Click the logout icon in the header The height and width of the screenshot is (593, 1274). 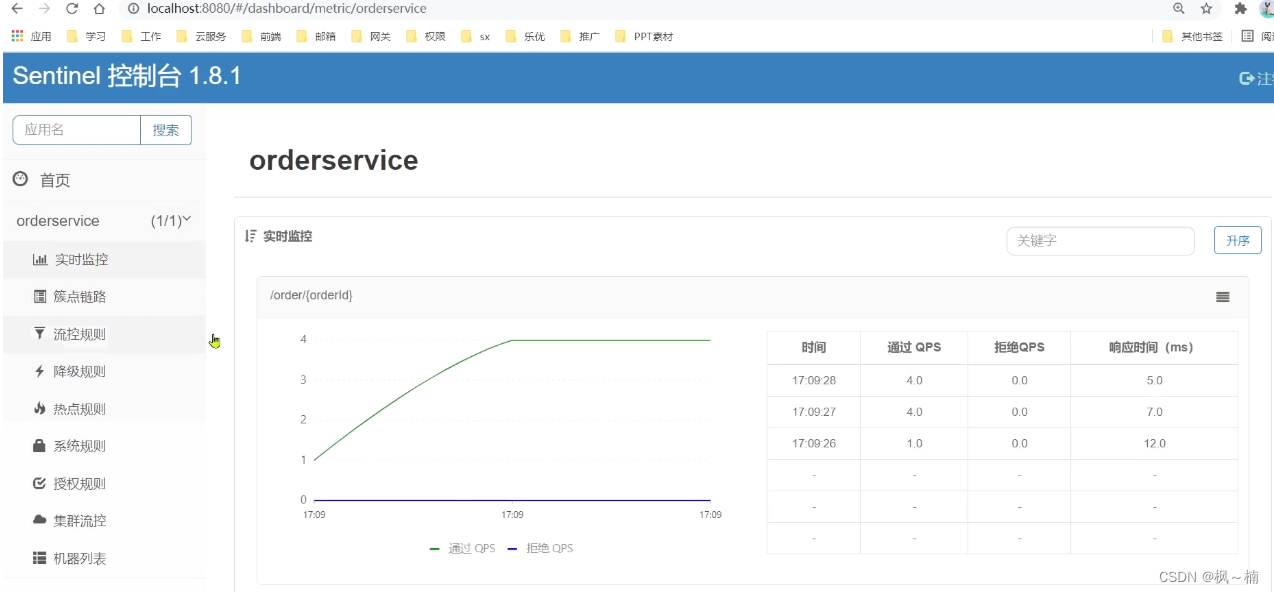[x=1246, y=78]
